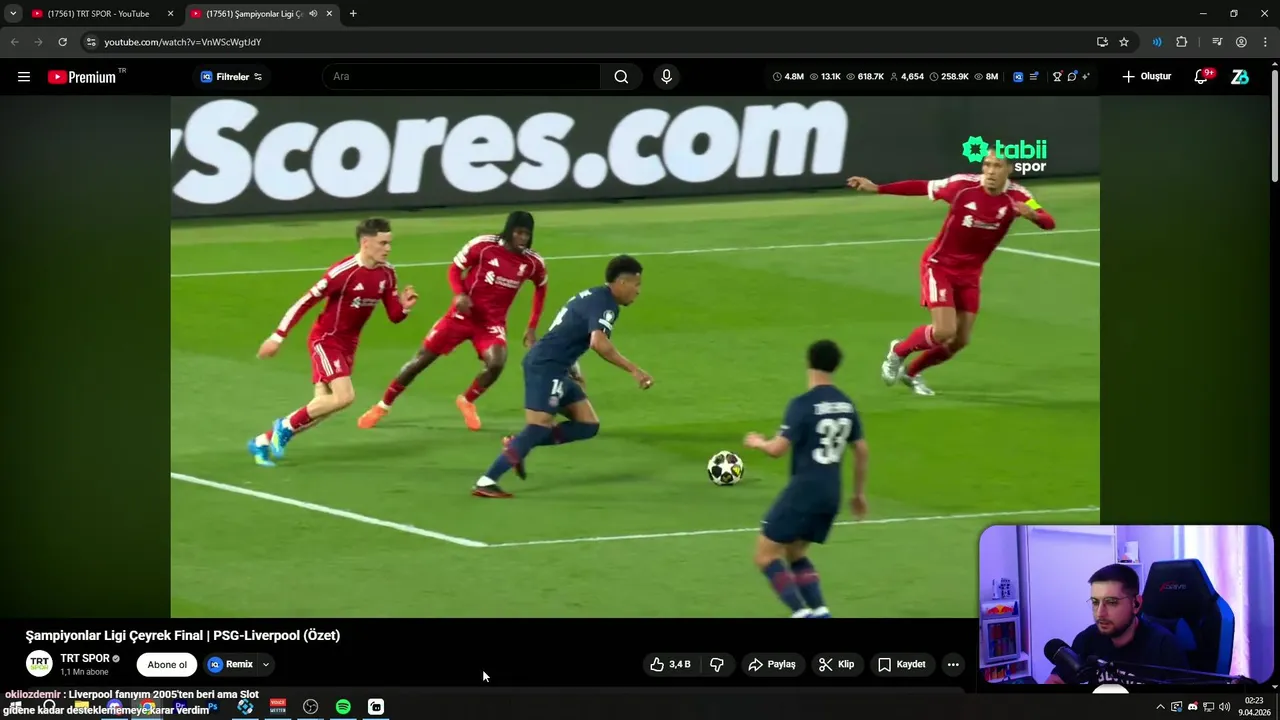
Task: Open volume control in system tray
Action: (x=1225, y=707)
